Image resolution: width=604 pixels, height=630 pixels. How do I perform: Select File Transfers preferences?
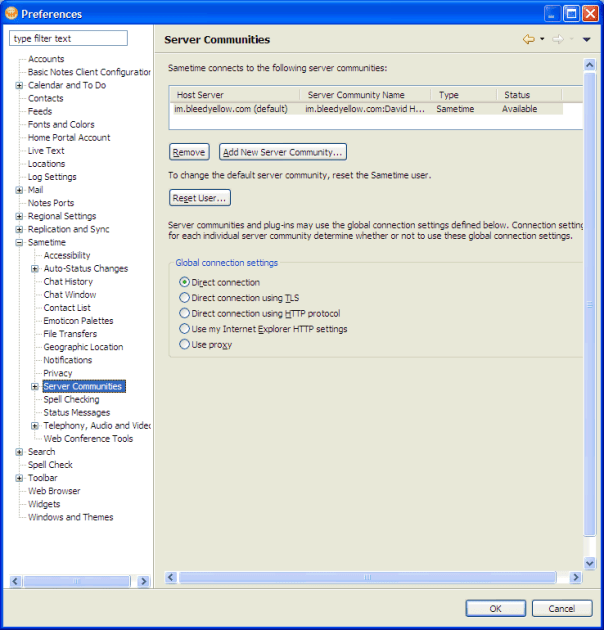click(70, 334)
